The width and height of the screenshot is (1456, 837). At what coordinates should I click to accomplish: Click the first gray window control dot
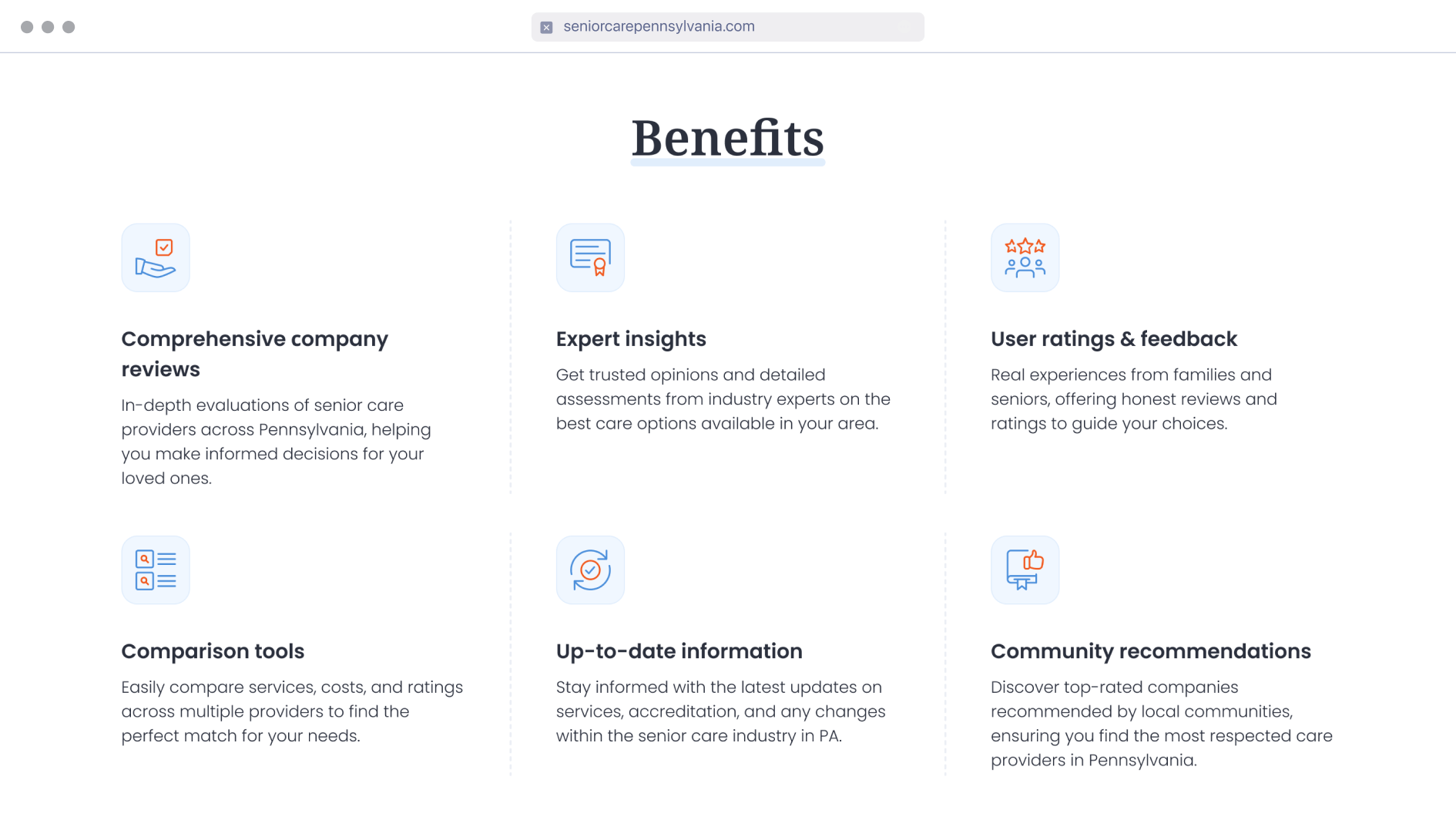tap(27, 27)
